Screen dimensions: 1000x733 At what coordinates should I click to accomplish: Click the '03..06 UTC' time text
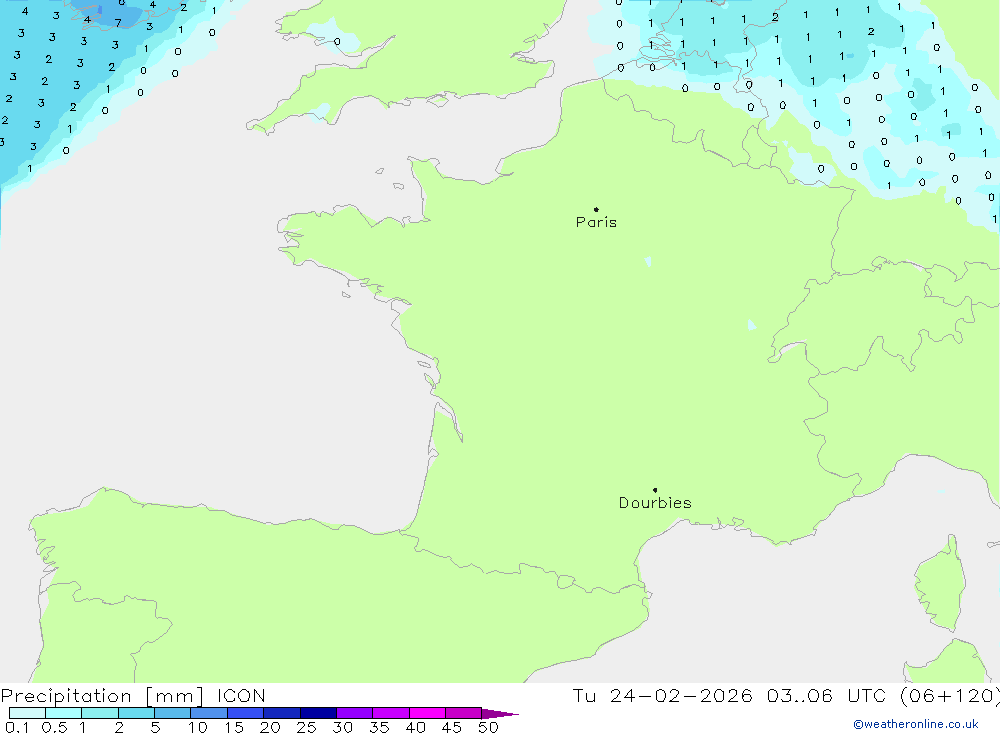pos(827,696)
